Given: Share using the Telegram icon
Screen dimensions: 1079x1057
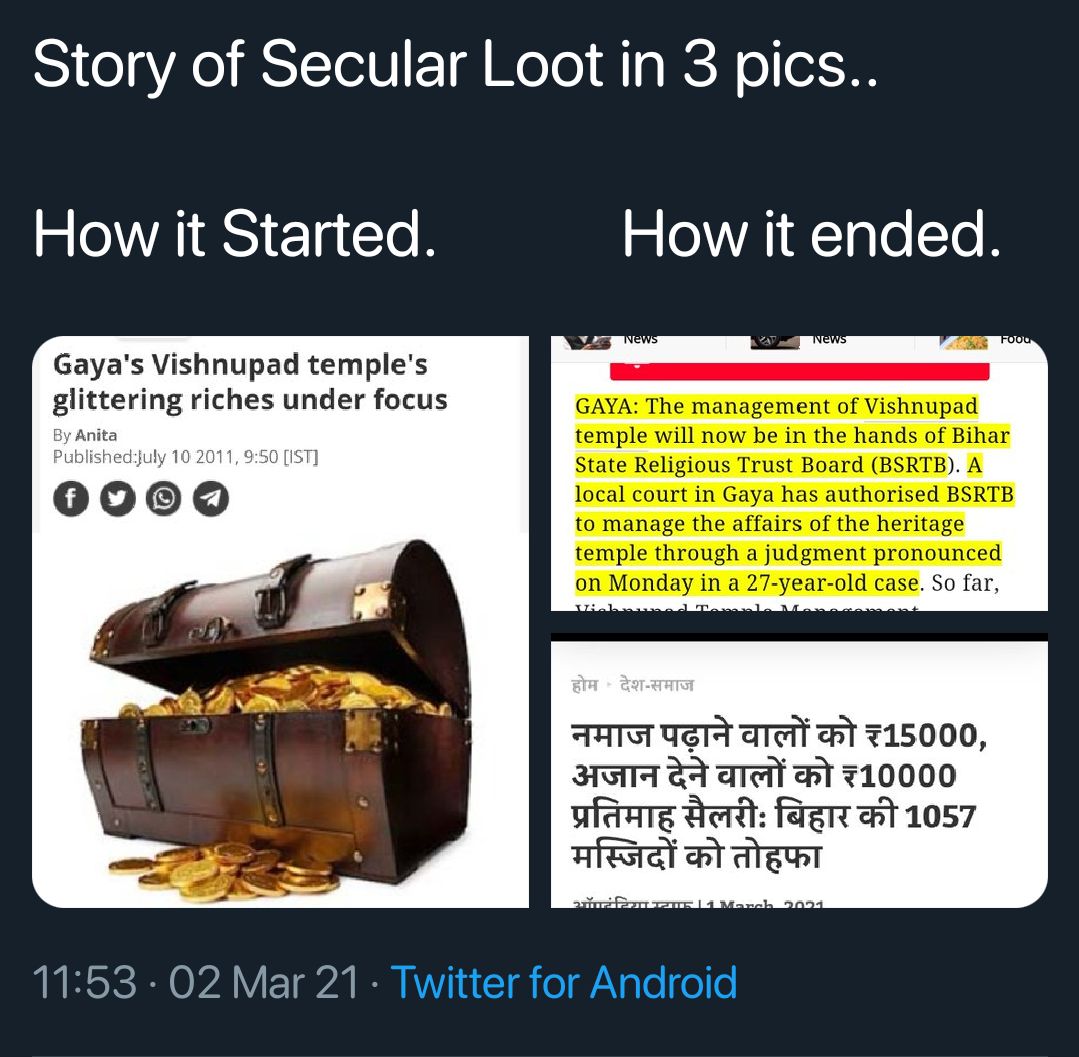Looking at the screenshot, I should [210, 498].
